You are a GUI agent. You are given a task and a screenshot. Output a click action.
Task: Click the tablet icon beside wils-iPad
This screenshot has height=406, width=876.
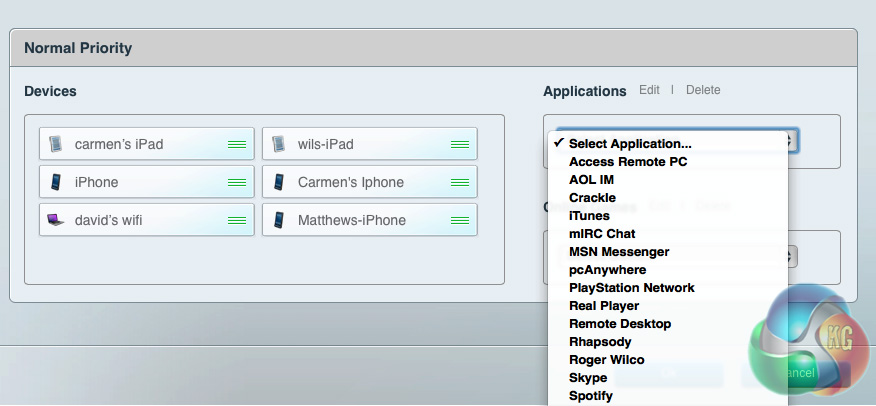tap(279, 144)
